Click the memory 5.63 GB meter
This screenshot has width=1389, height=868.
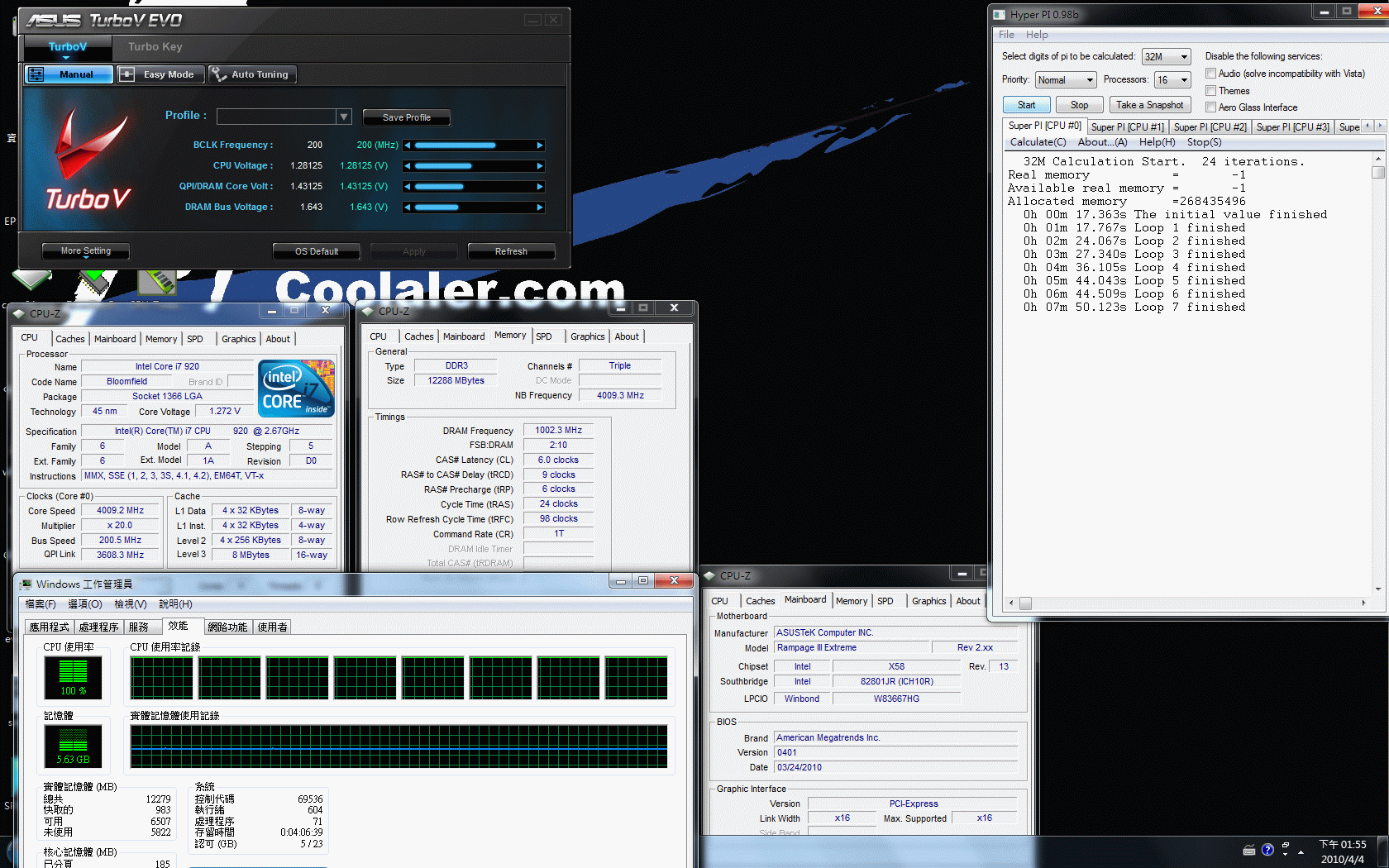click(73, 746)
